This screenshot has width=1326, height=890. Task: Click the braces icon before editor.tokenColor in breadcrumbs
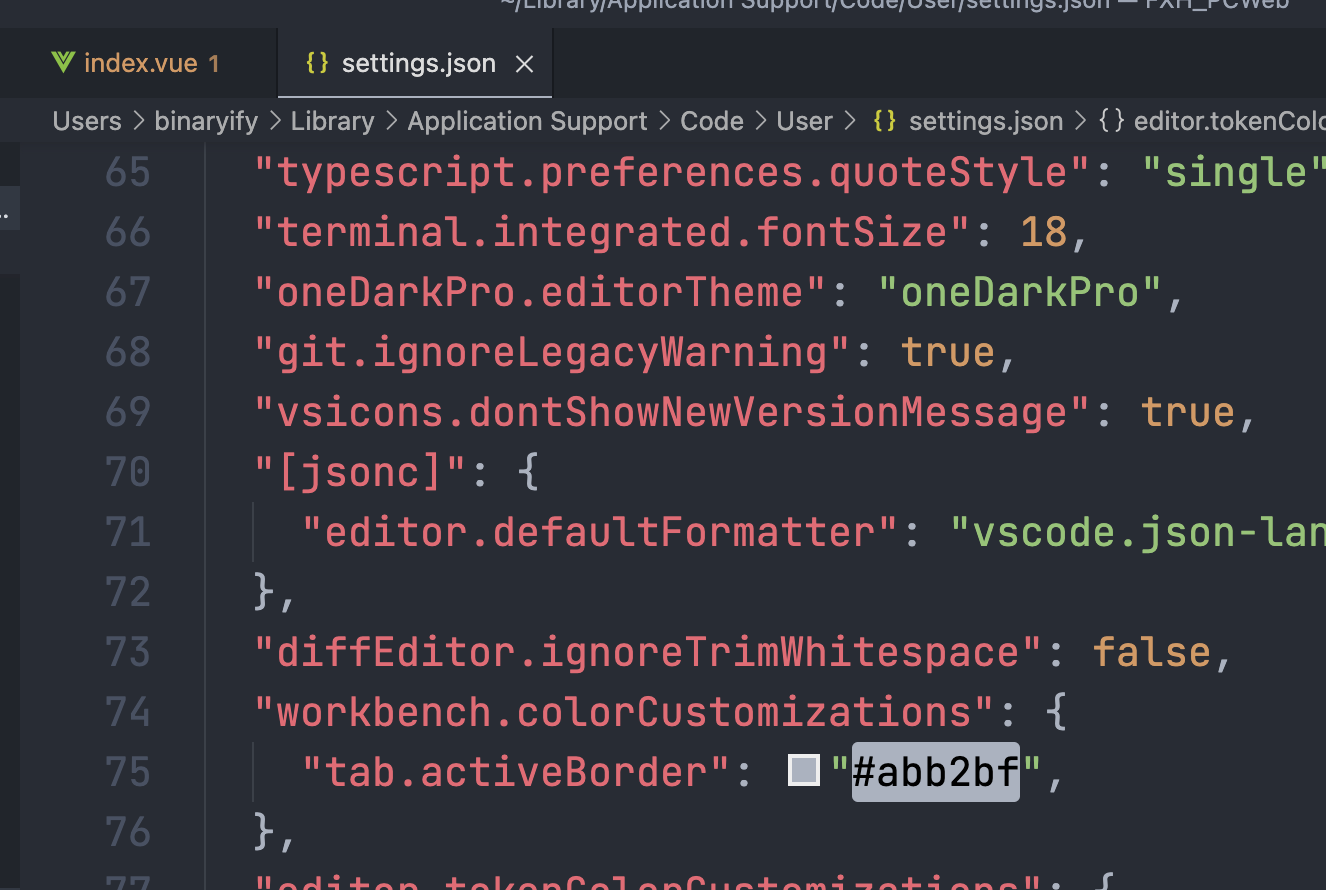pos(1110,120)
